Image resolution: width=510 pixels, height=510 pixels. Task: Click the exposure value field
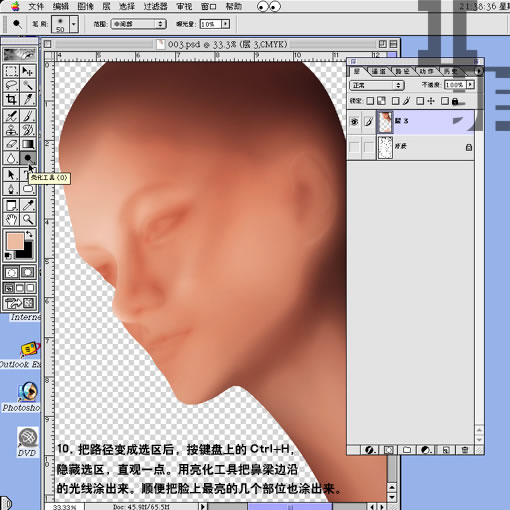211,24
